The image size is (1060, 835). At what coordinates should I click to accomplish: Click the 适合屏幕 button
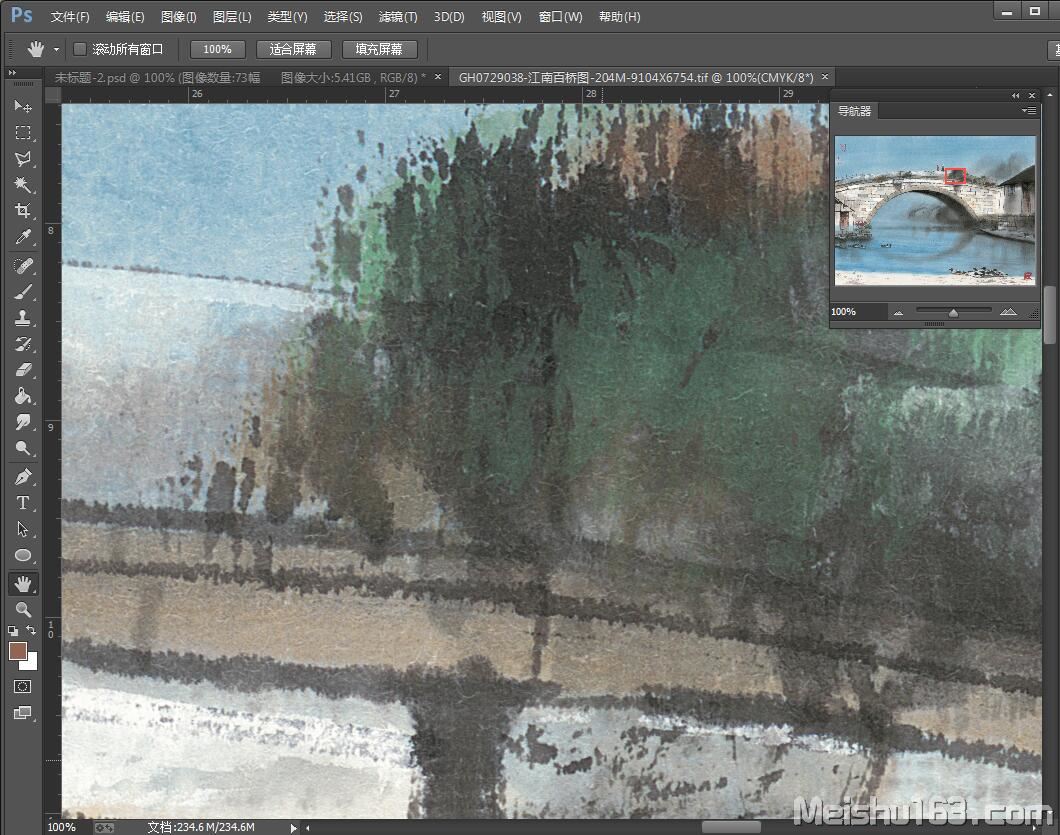(293, 49)
